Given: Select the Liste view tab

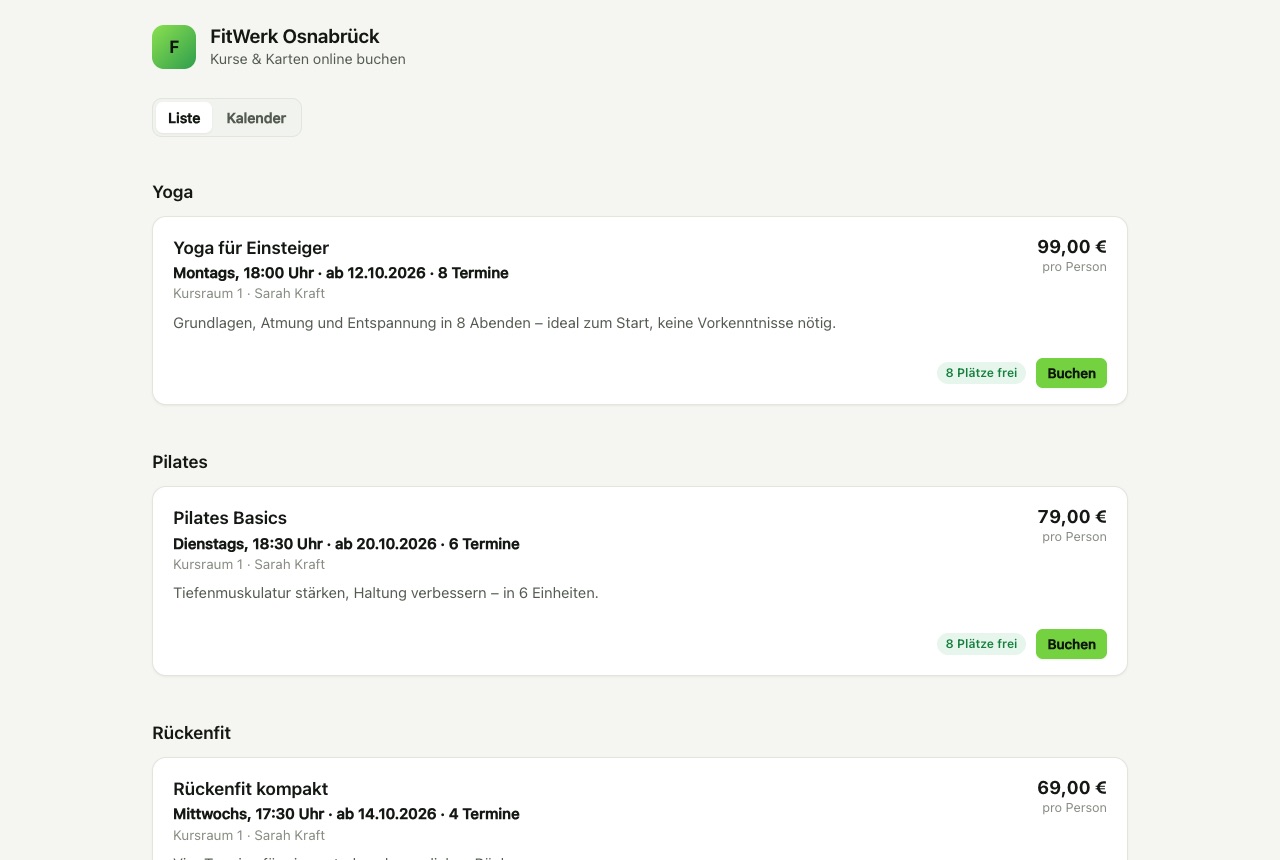Looking at the screenshot, I should tap(184, 118).
